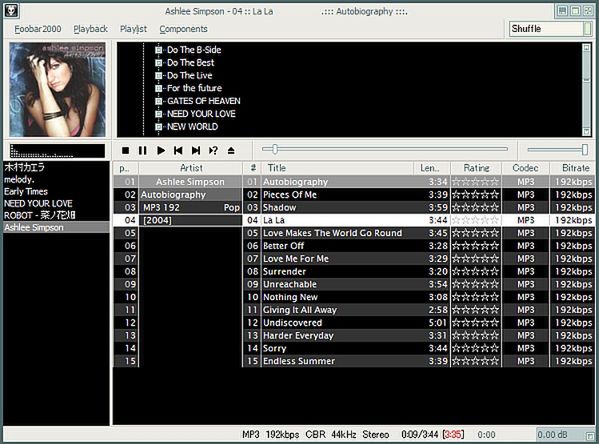Screen dimensions: 599x444
Task: Click the 0.00 dB volume status field
Action: (x=559, y=435)
